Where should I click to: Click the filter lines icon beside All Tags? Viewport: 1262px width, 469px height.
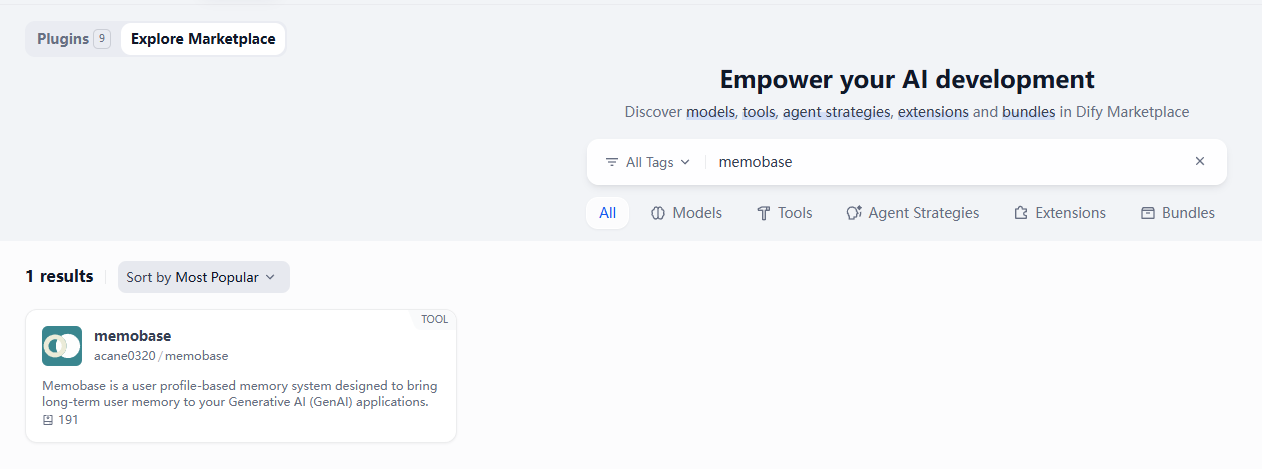click(612, 162)
